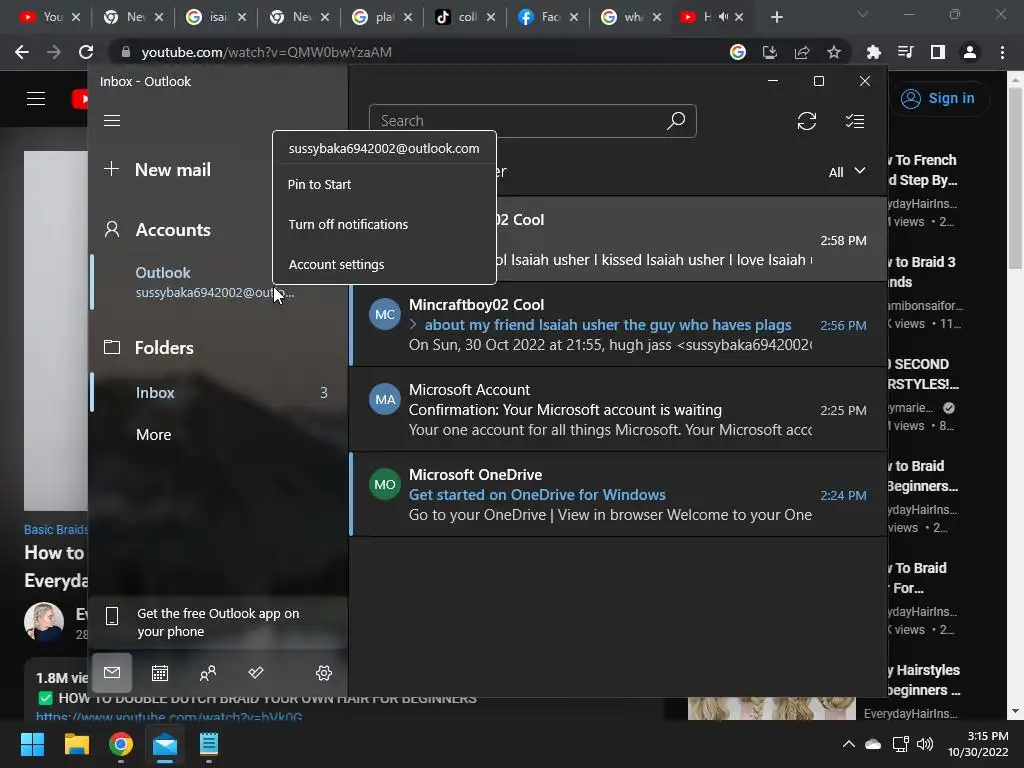Click the plus icon beside New mail
Image resolution: width=1024 pixels, height=768 pixels.
[112, 169]
